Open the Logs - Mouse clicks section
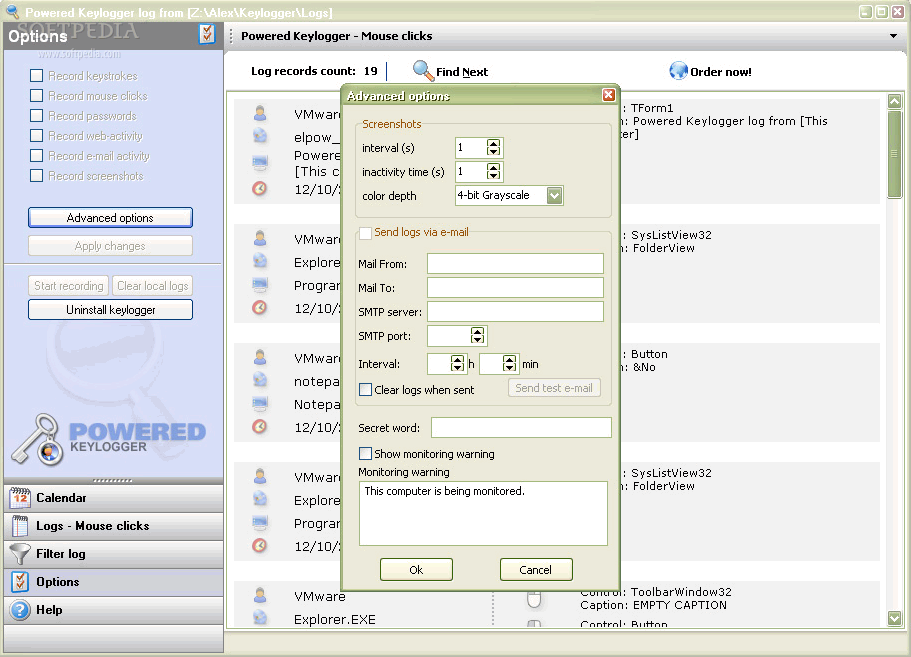The width and height of the screenshot is (911, 657). click(113, 526)
